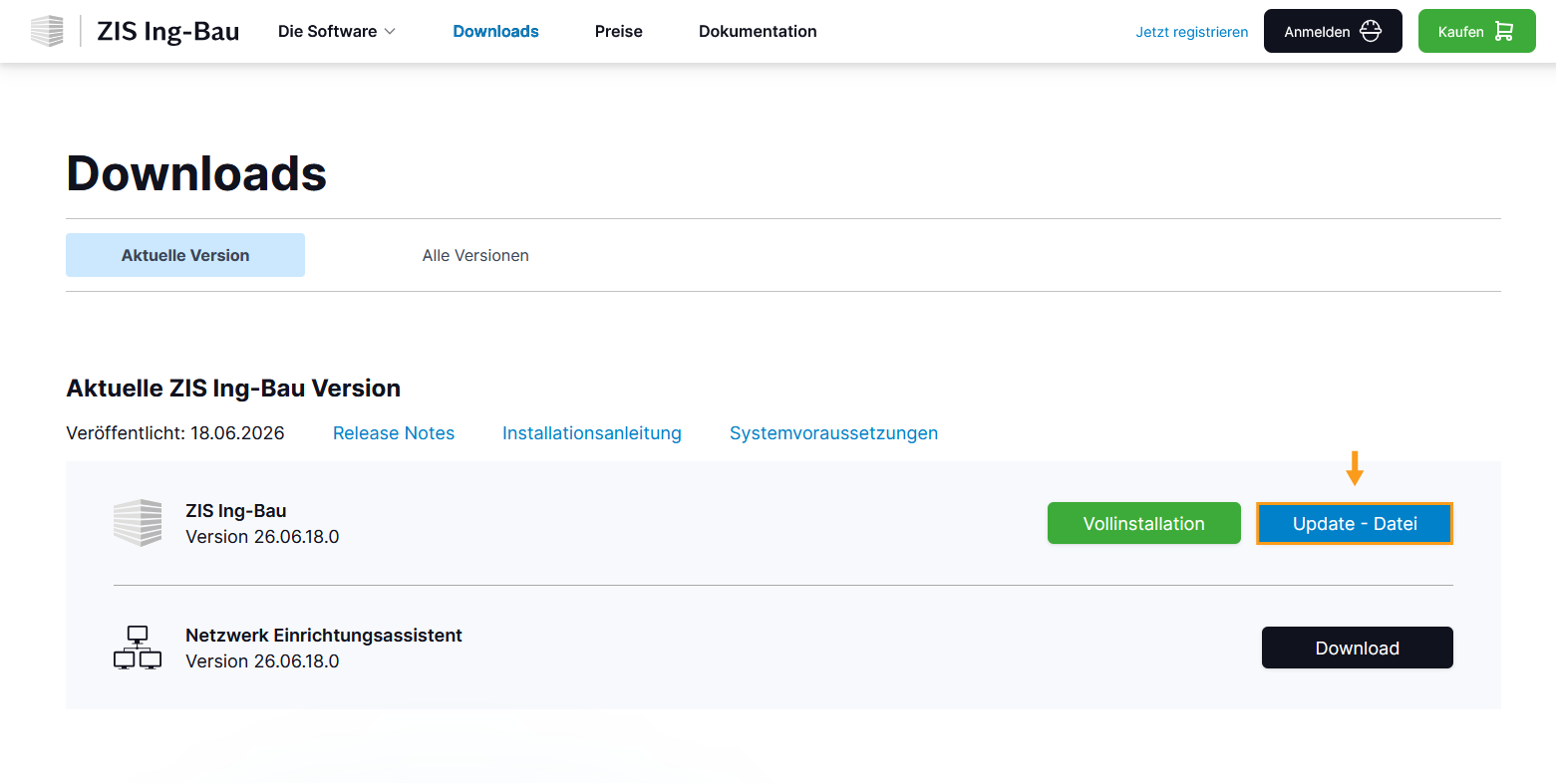Click helmet icon in Anmelden button
Viewport: 1557px width, 784px height.
[1371, 31]
